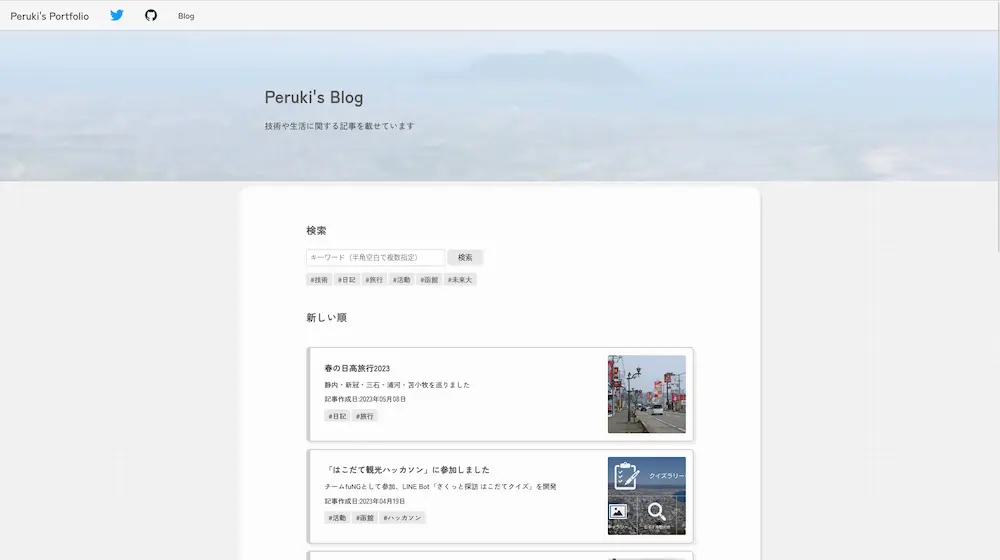Go to Peruki's Portfolio home link
1000x560 pixels.
(50, 16)
